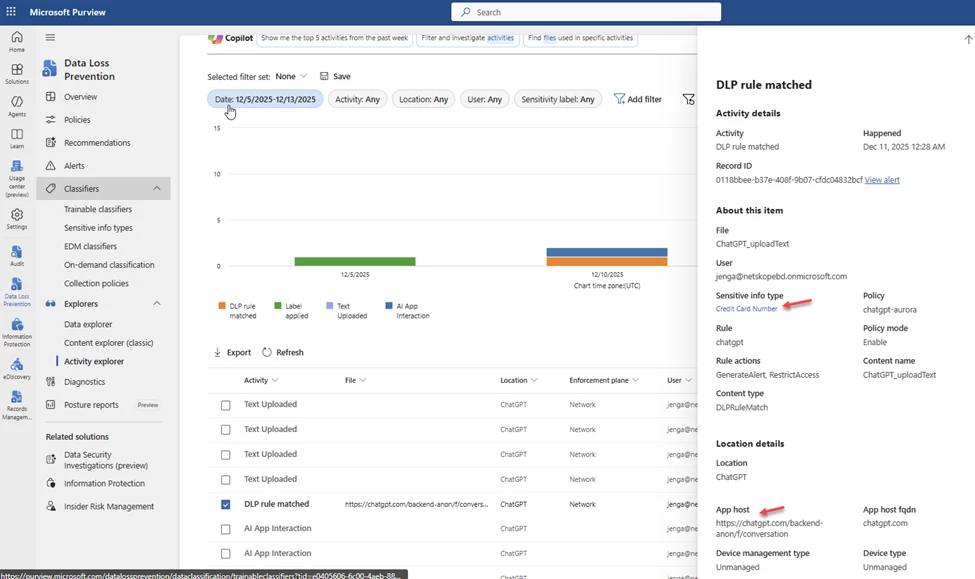Click 'Filter and investigate activities' prompt

coord(468,38)
